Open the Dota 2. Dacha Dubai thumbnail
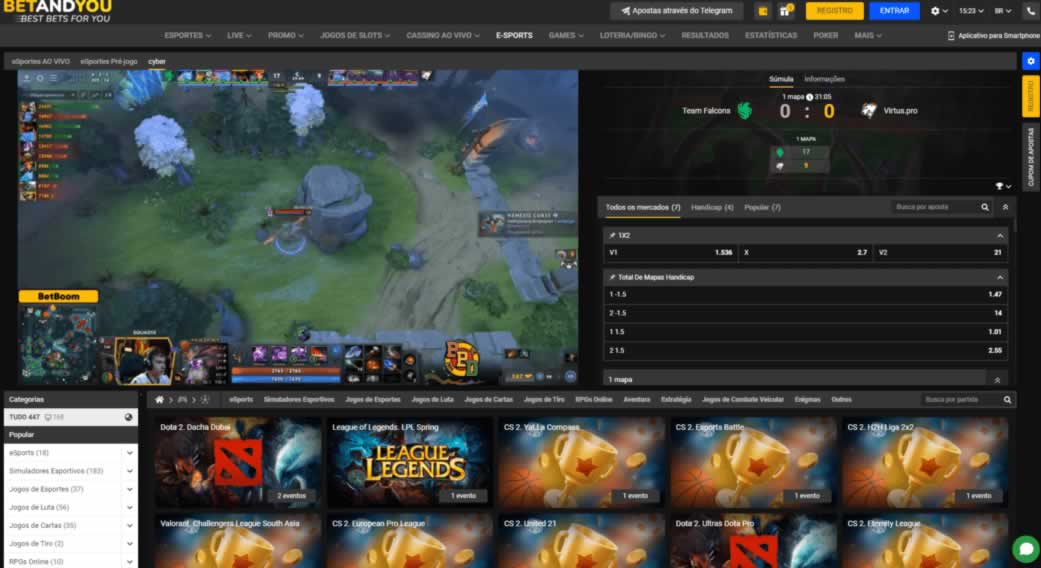 tap(238, 462)
